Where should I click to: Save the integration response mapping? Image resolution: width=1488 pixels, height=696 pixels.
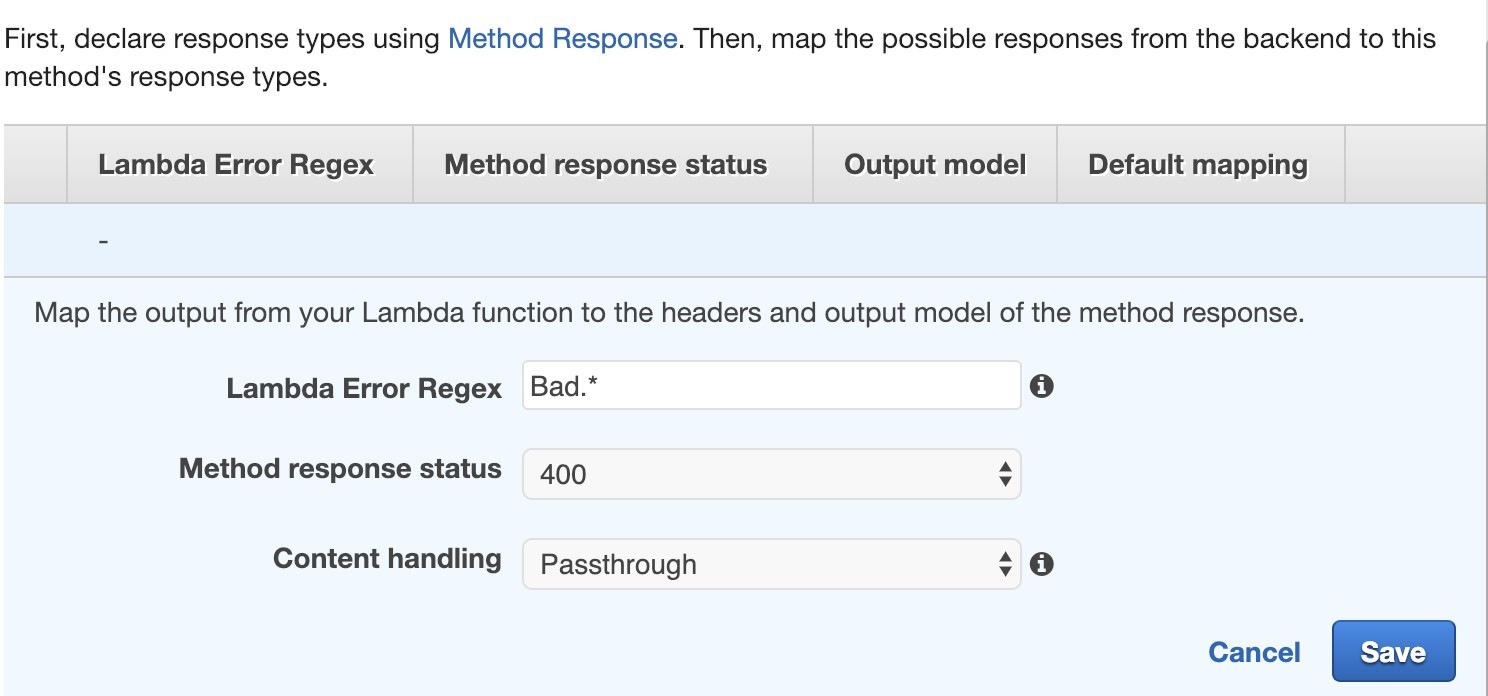(1393, 652)
